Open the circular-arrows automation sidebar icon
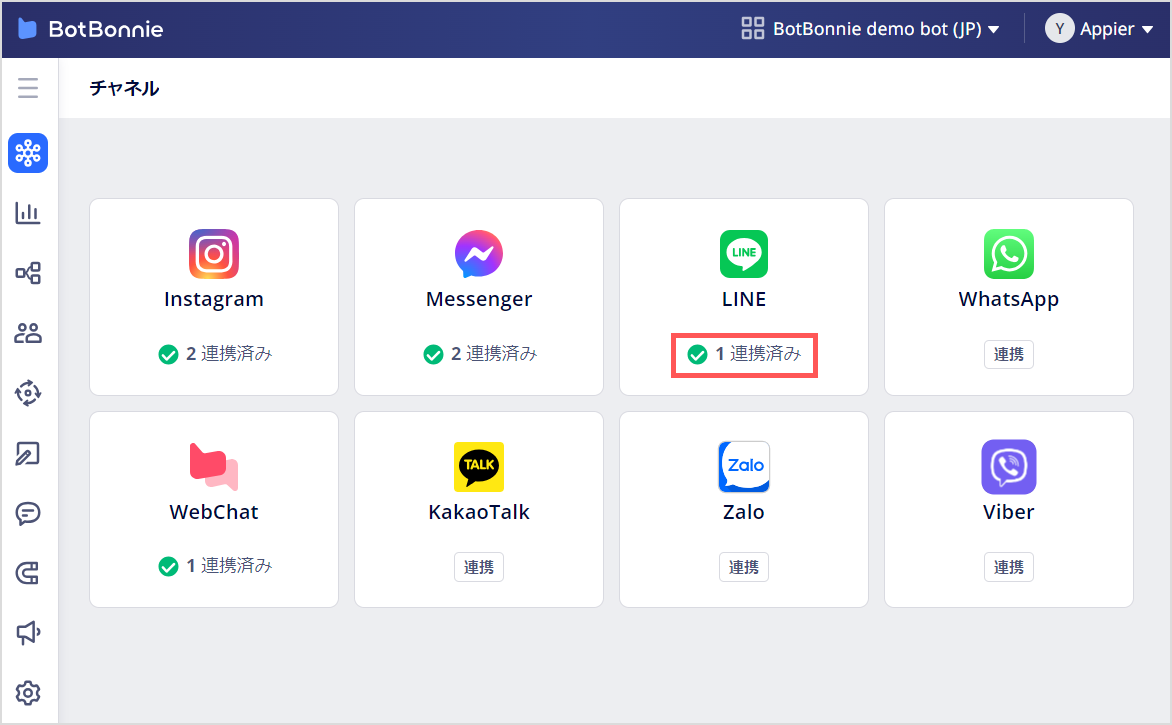Image resolution: width=1172 pixels, height=725 pixels. 28,393
